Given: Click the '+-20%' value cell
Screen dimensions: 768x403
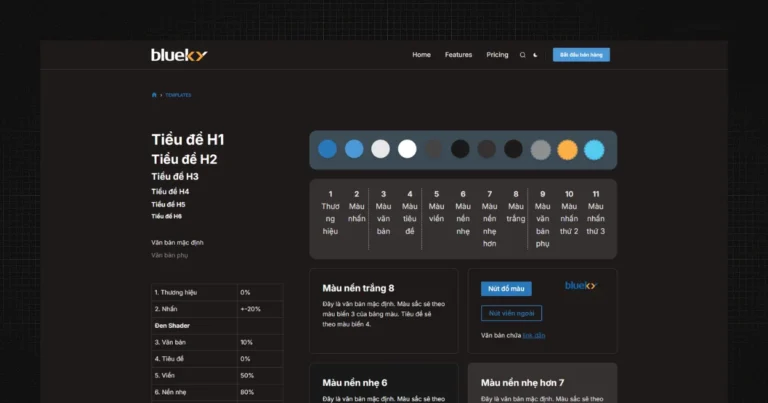Looking at the screenshot, I should tap(260, 309).
